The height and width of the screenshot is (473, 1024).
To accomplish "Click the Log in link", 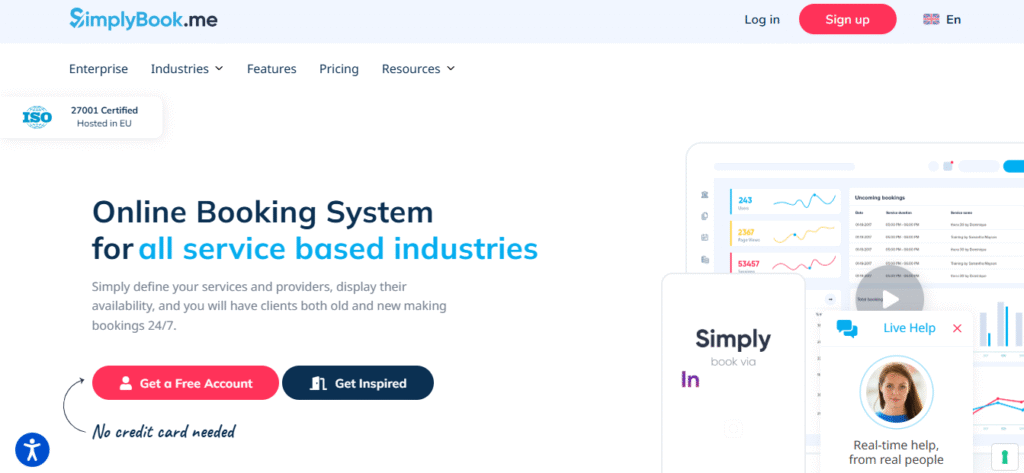I will (x=762, y=19).
